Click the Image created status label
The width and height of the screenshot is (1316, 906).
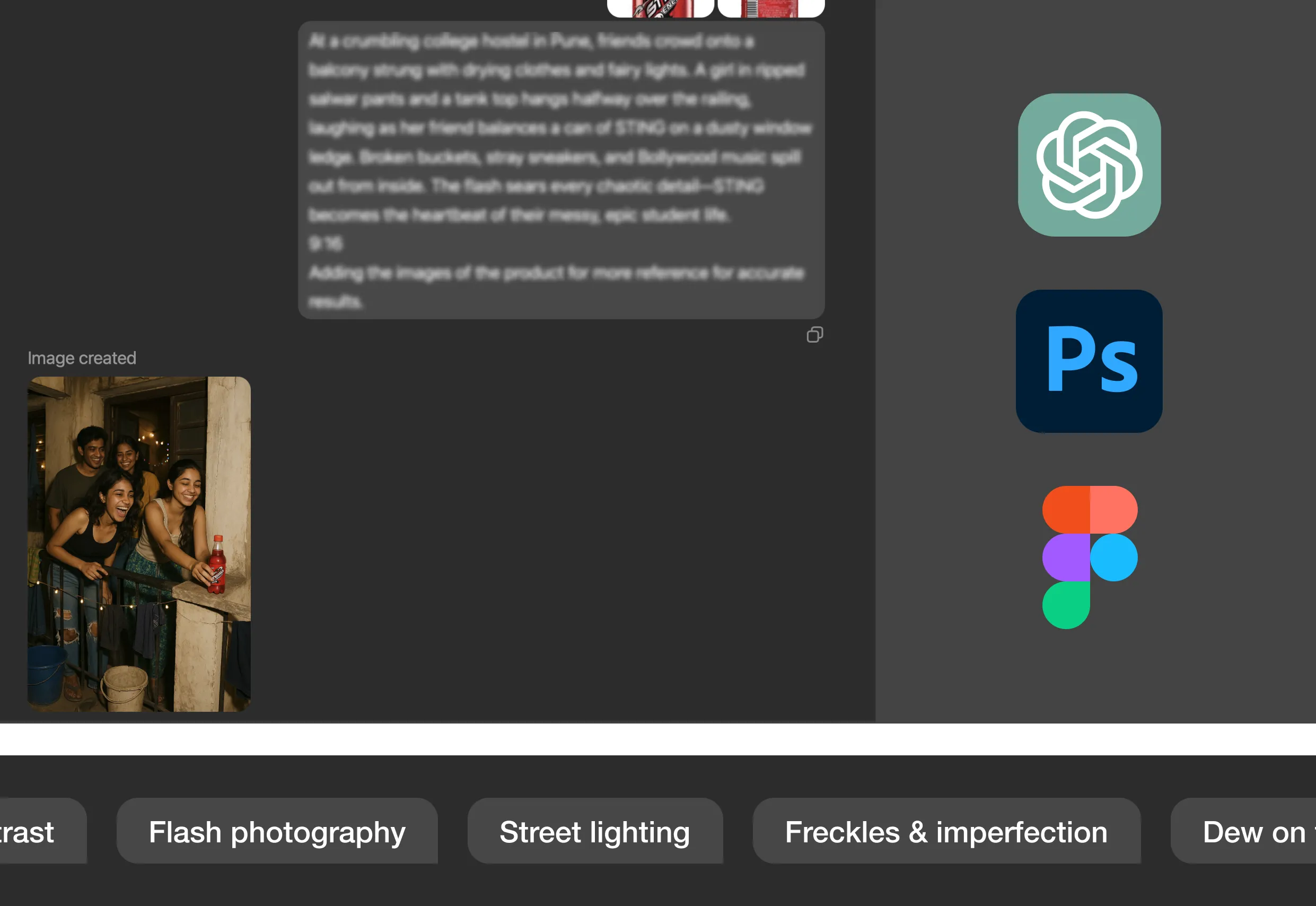82,358
